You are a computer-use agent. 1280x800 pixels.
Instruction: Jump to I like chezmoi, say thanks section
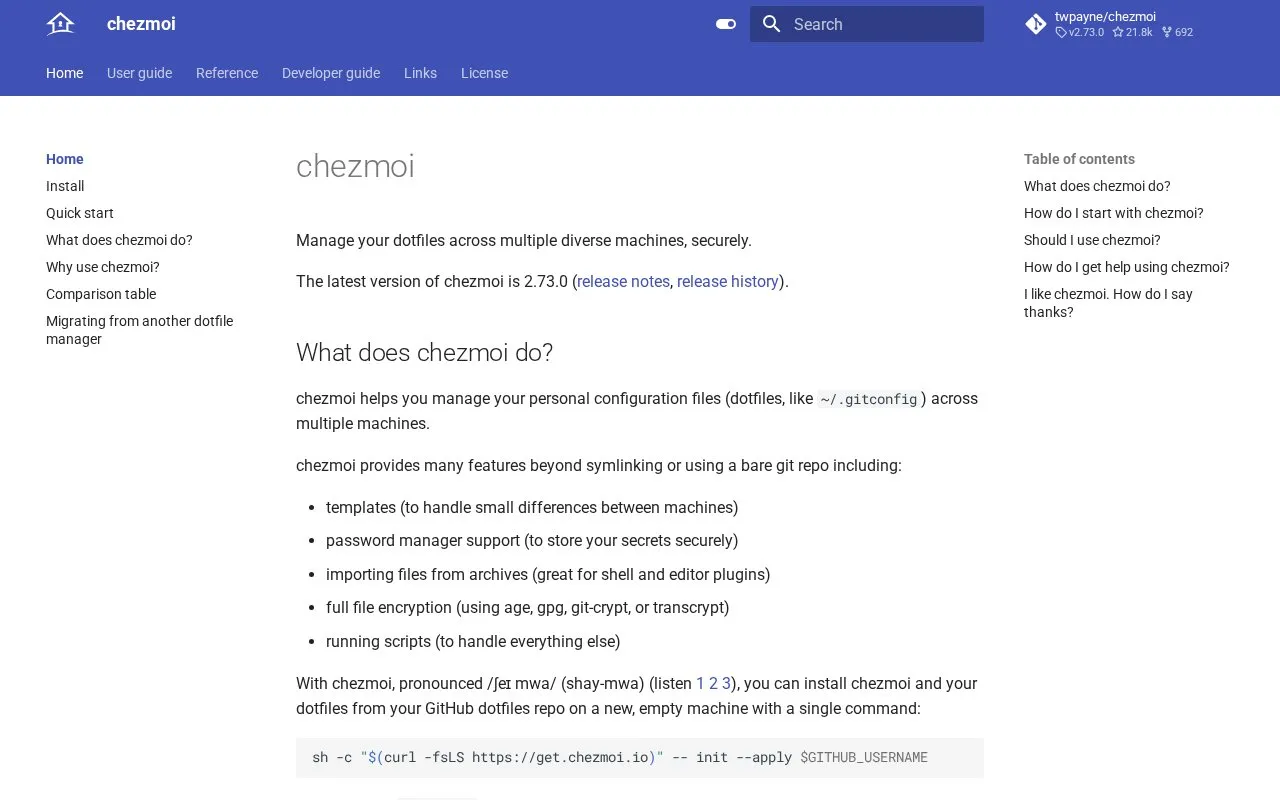click(x=1108, y=303)
